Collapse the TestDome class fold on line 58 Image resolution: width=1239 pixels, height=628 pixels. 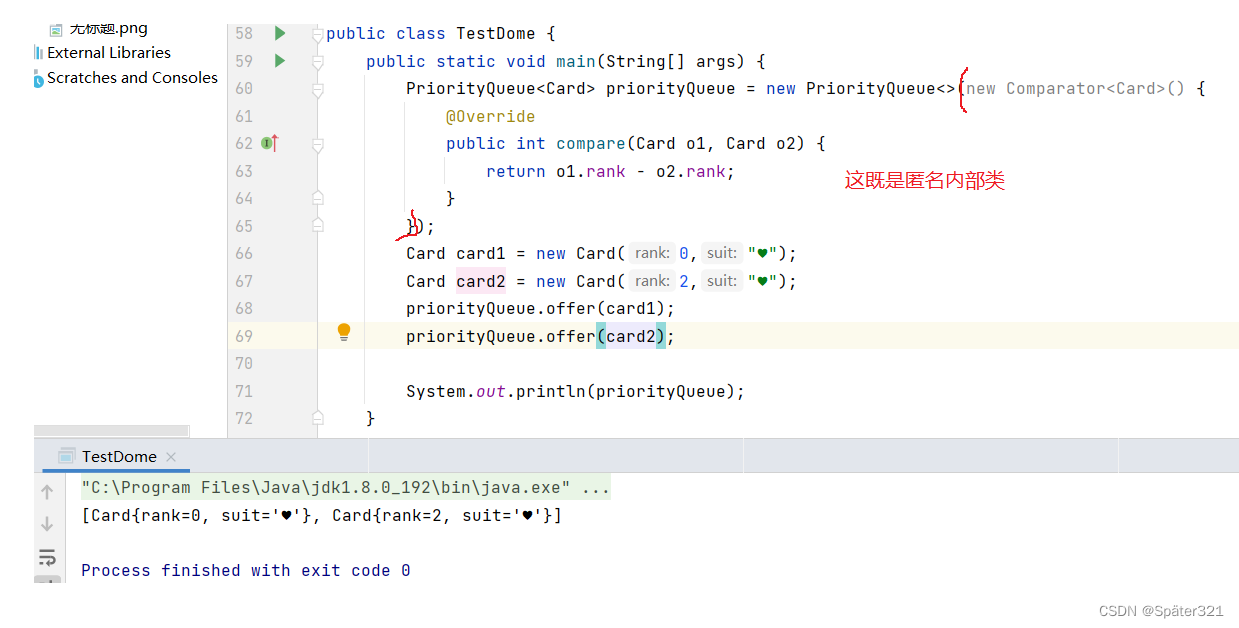coord(317,34)
